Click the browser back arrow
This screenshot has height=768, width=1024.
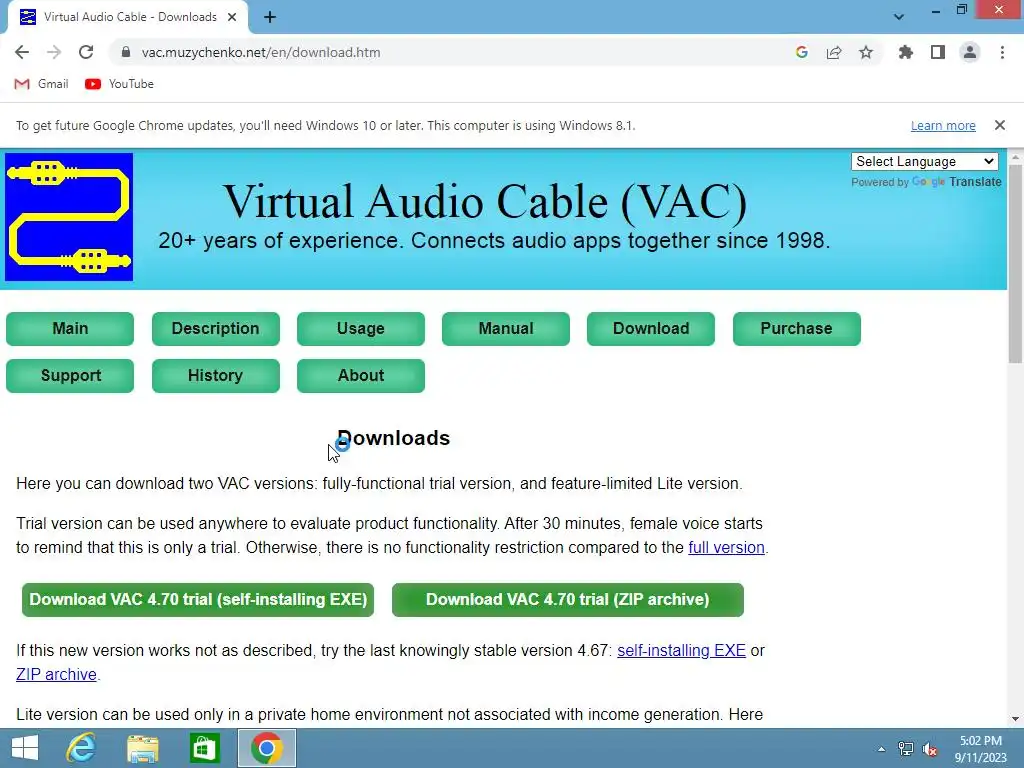(x=22, y=52)
